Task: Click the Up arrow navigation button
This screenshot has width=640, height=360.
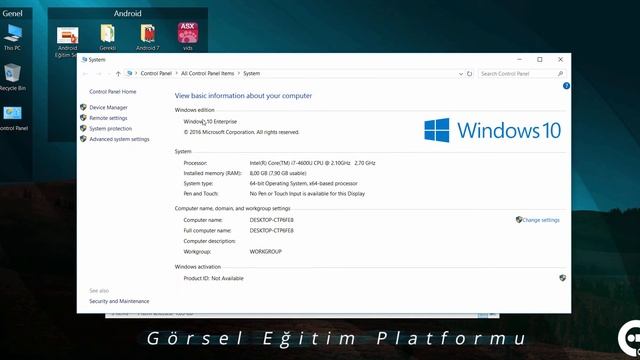Action: [x=118, y=73]
